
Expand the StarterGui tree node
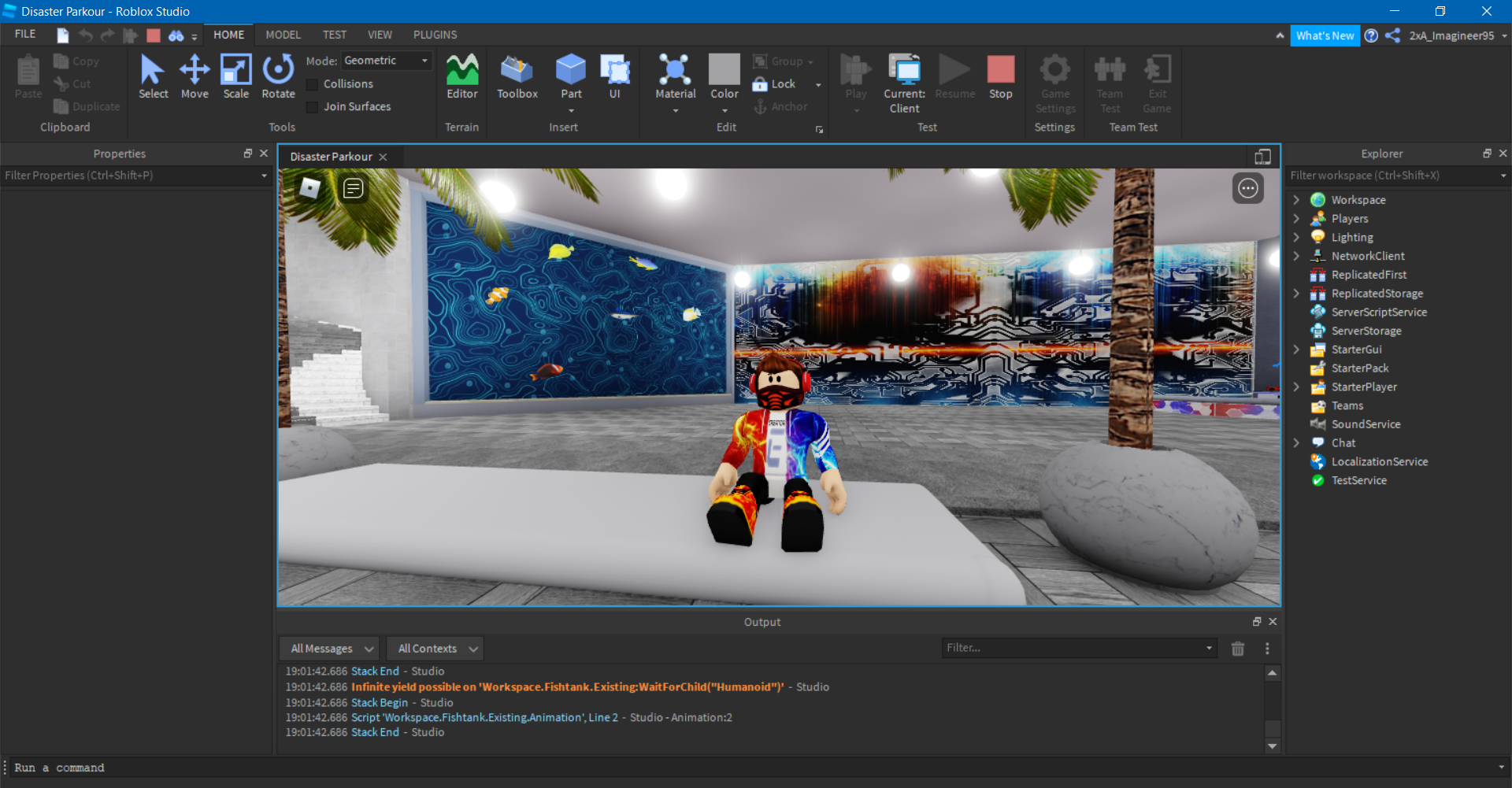[1296, 350]
